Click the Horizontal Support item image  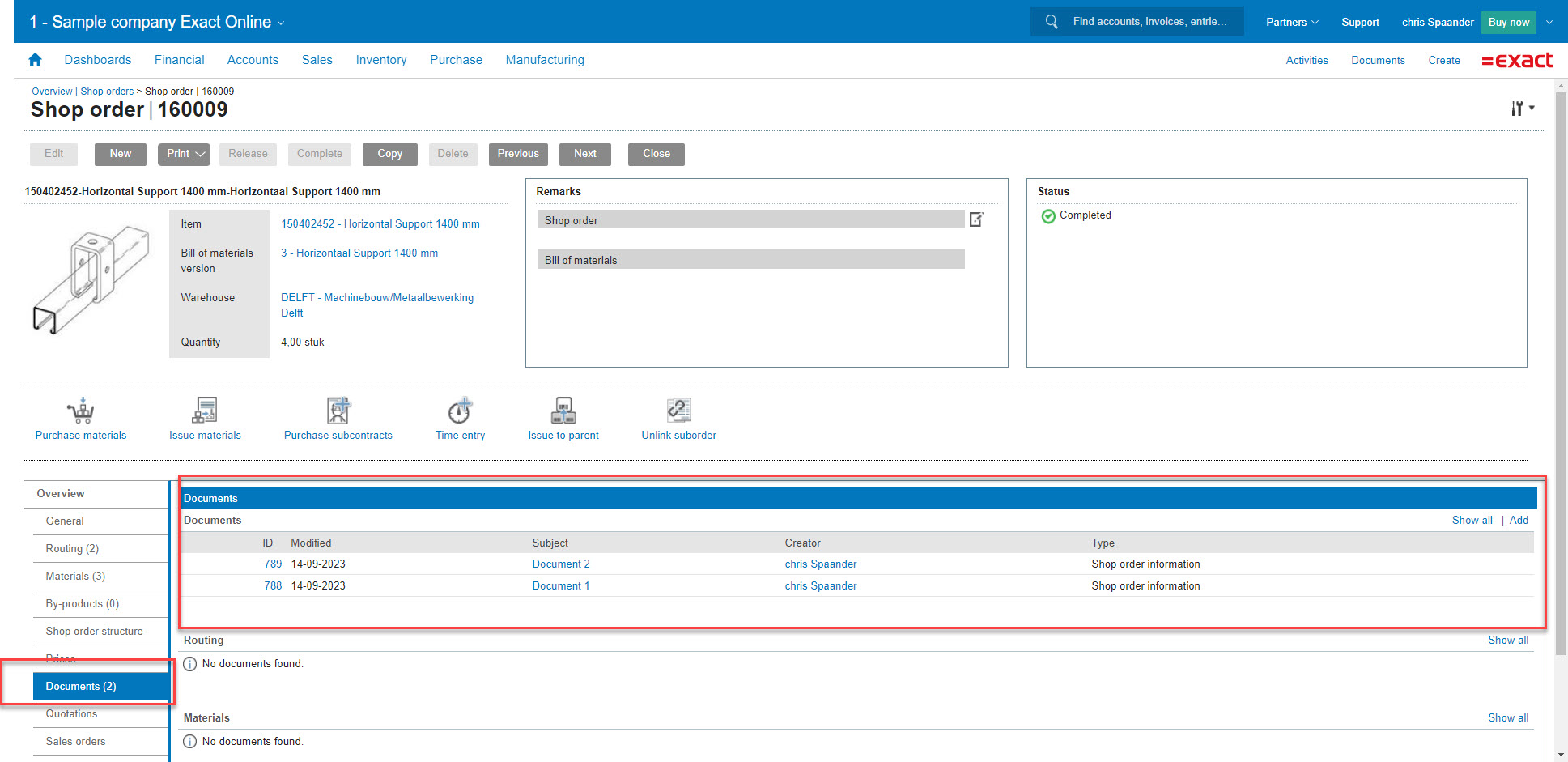(x=91, y=279)
